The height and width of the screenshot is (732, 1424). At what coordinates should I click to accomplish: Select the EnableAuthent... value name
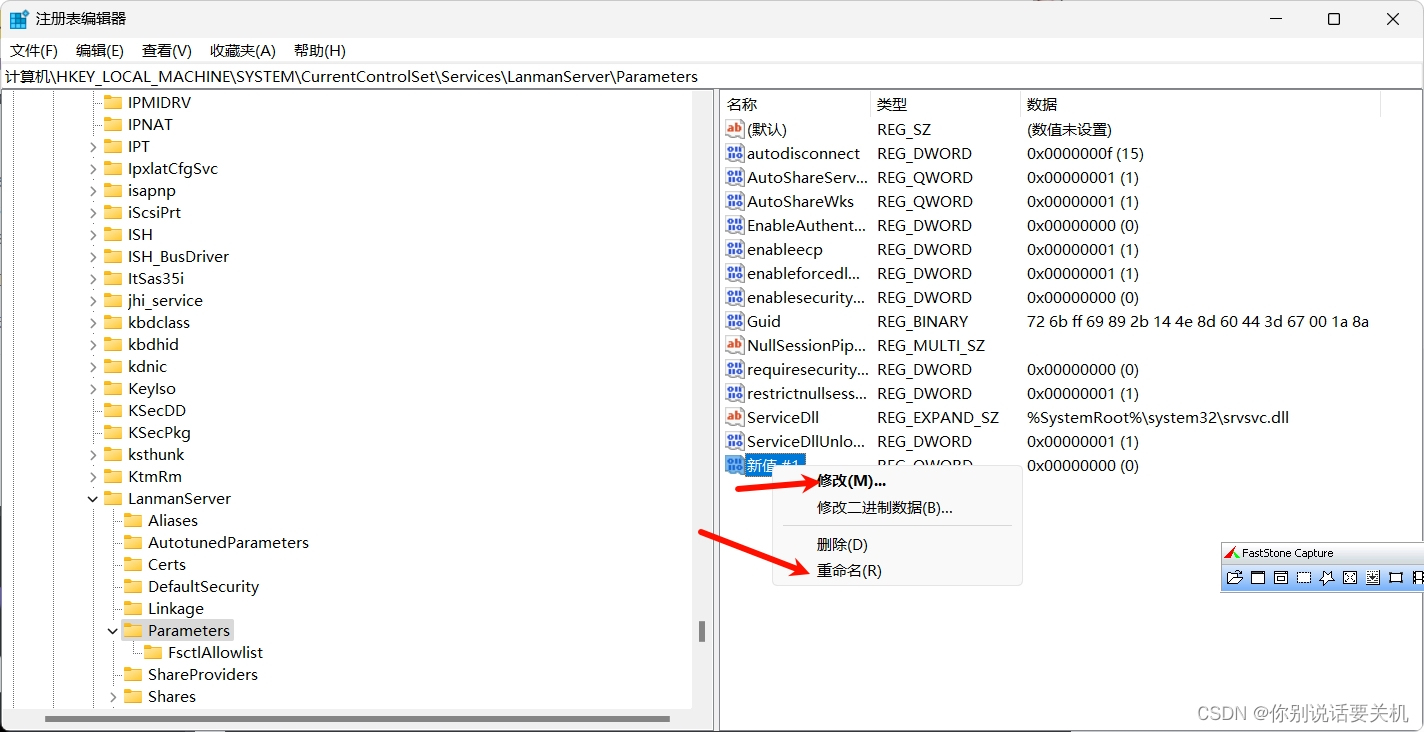[807, 225]
